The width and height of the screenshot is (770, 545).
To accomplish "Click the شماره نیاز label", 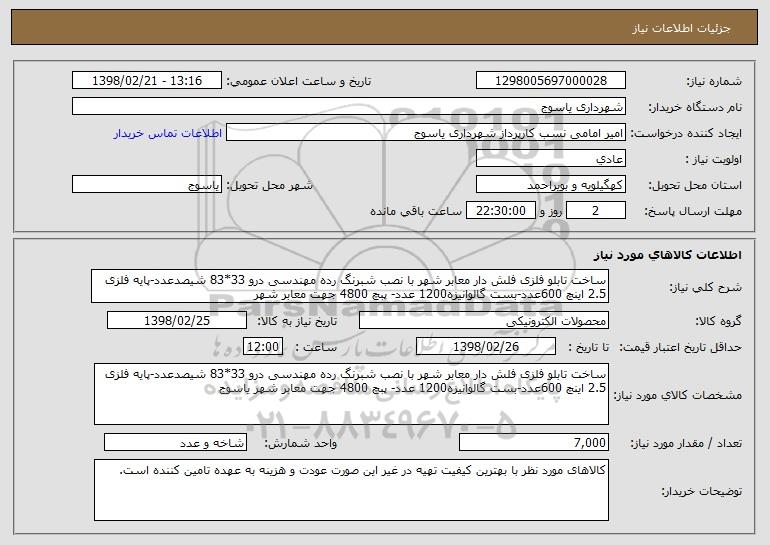I will pyautogui.click(x=714, y=81).
